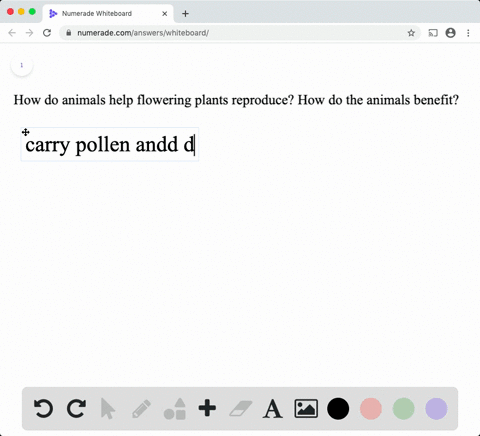Click the browser forward arrow
The width and height of the screenshot is (480, 436).
pyautogui.click(x=29, y=33)
